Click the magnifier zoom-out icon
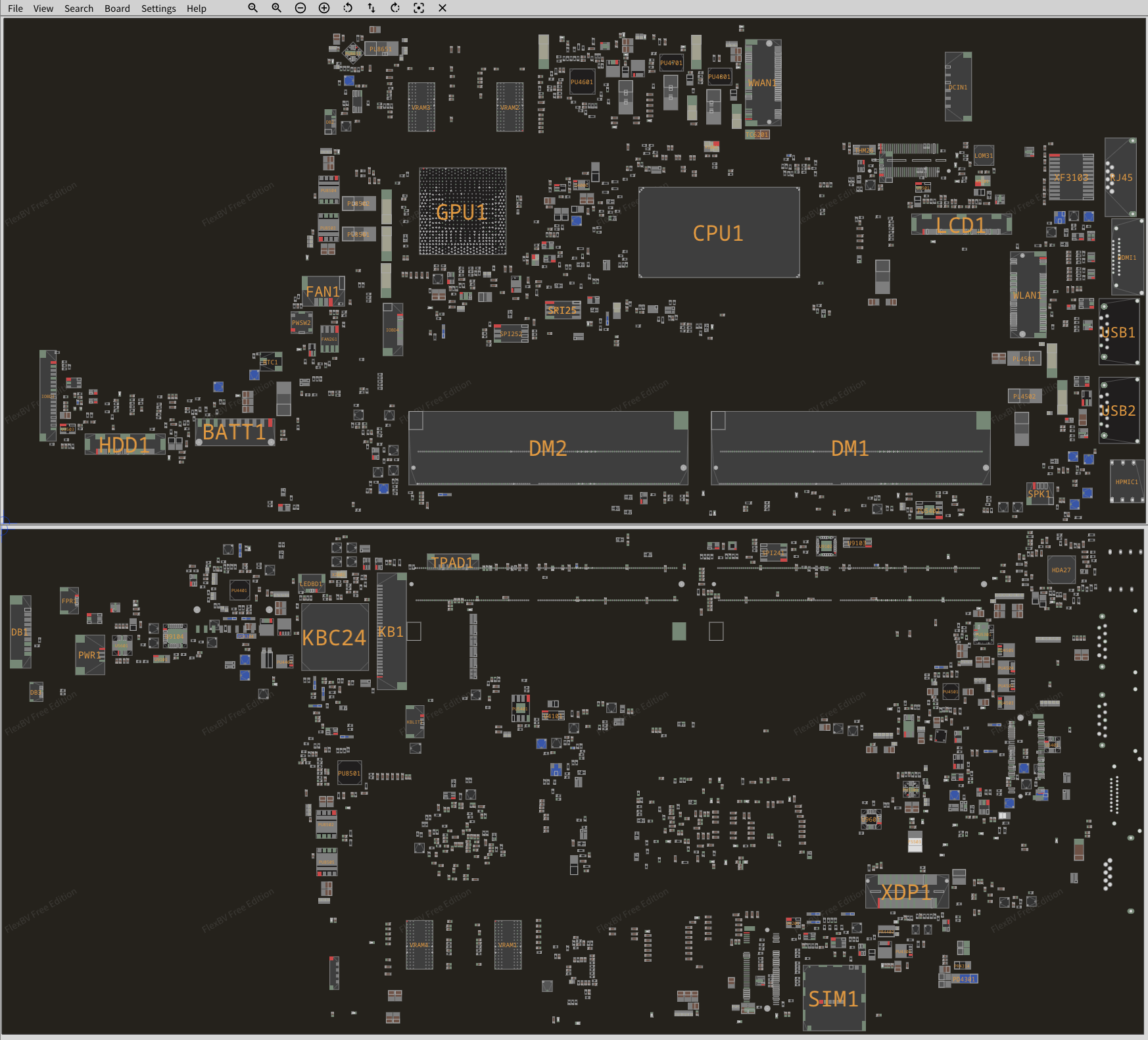 [252, 8]
